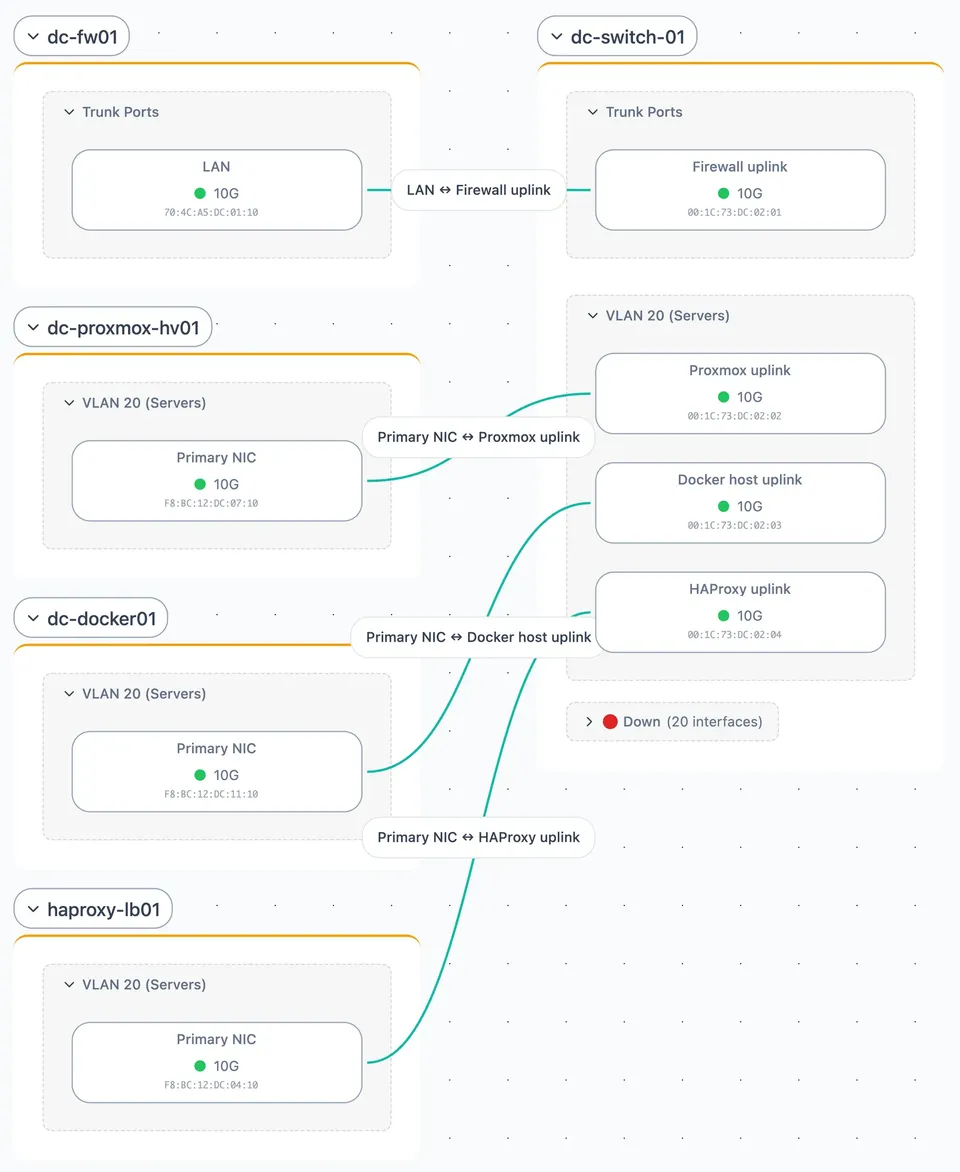Collapse the dc-switch-01 device node

556,37
